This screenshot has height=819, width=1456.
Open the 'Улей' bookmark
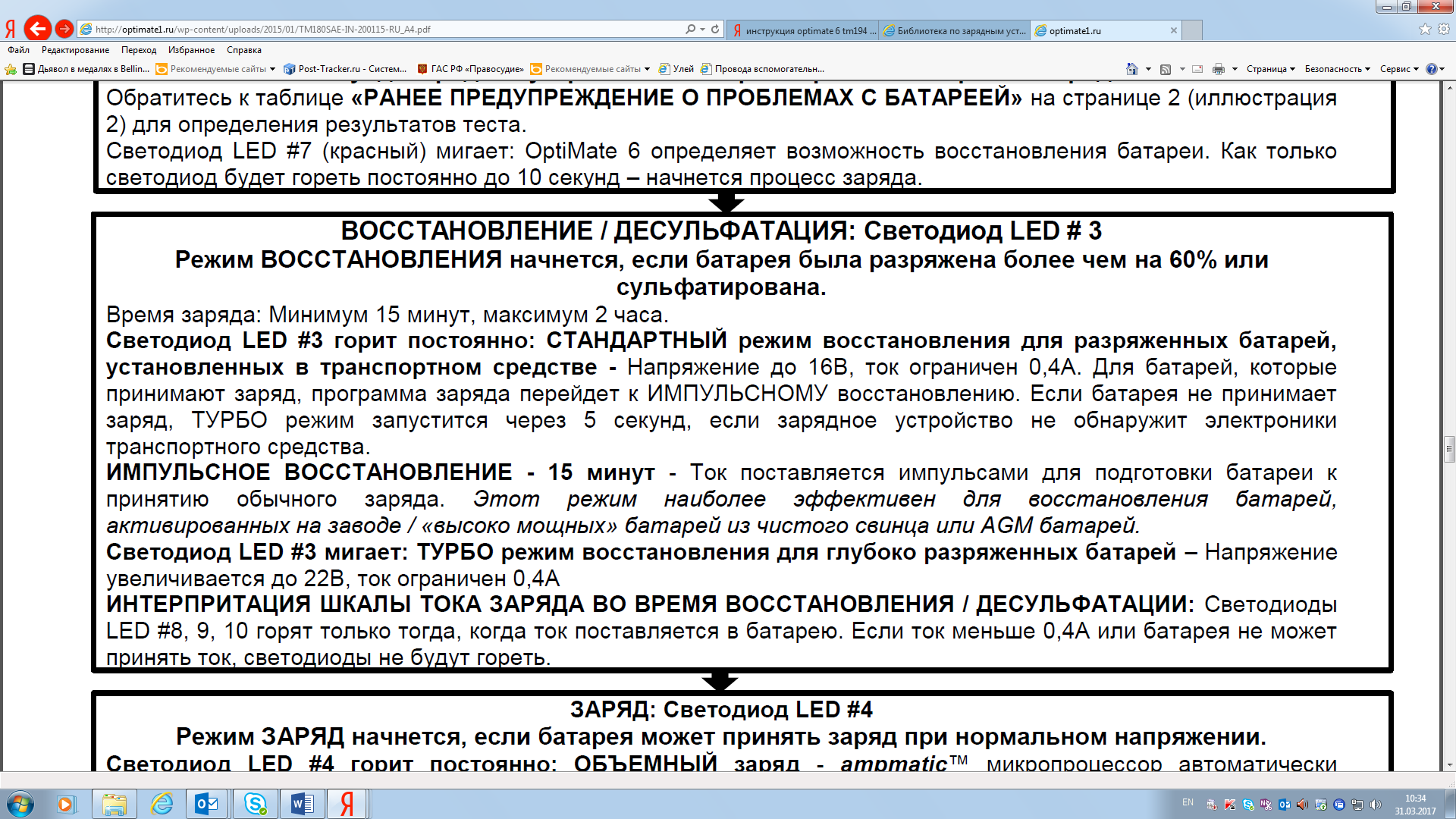[x=676, y=69]
